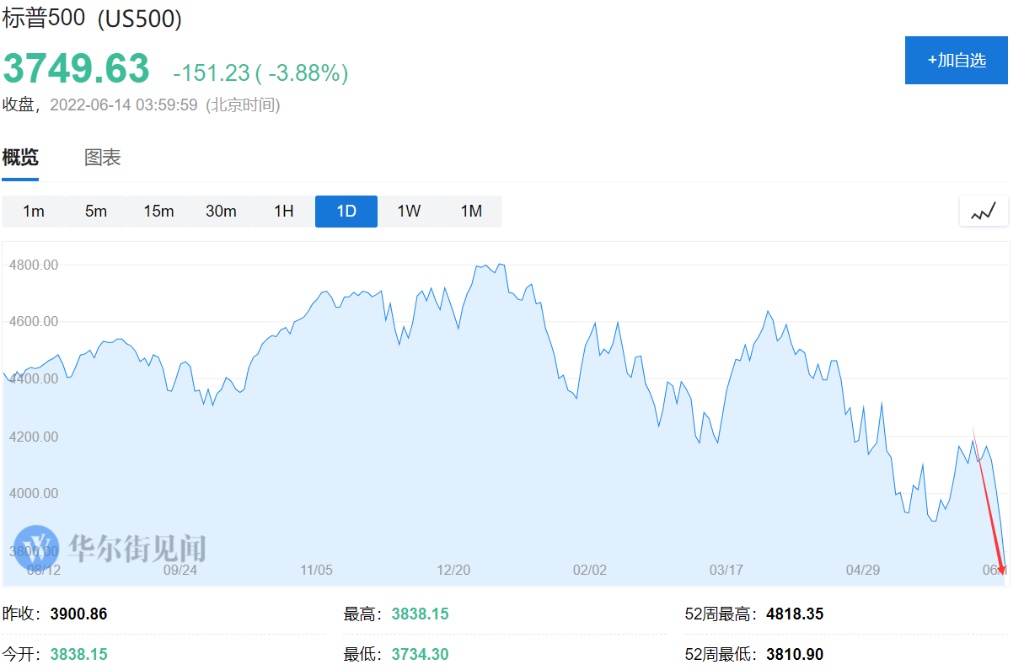Viewport: 1024px width, 670px height.
Task: Click current price 3749.63
Action: point(76,68)
